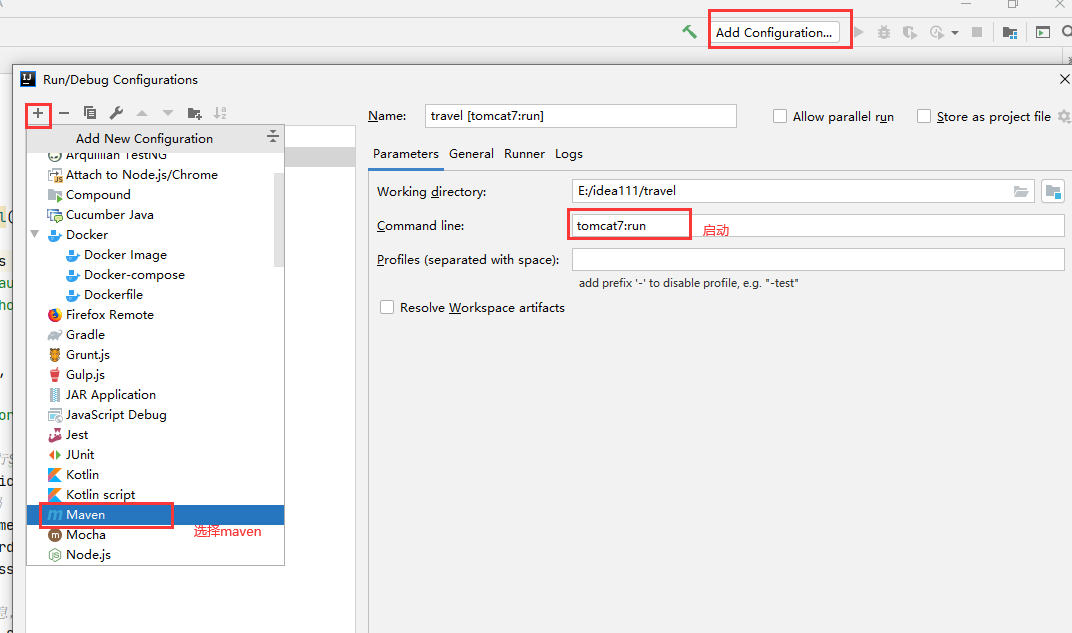This screenshot has height=633, width=1072.
Task: Switch to the Logs tab
Action: [x=569, y=154]
